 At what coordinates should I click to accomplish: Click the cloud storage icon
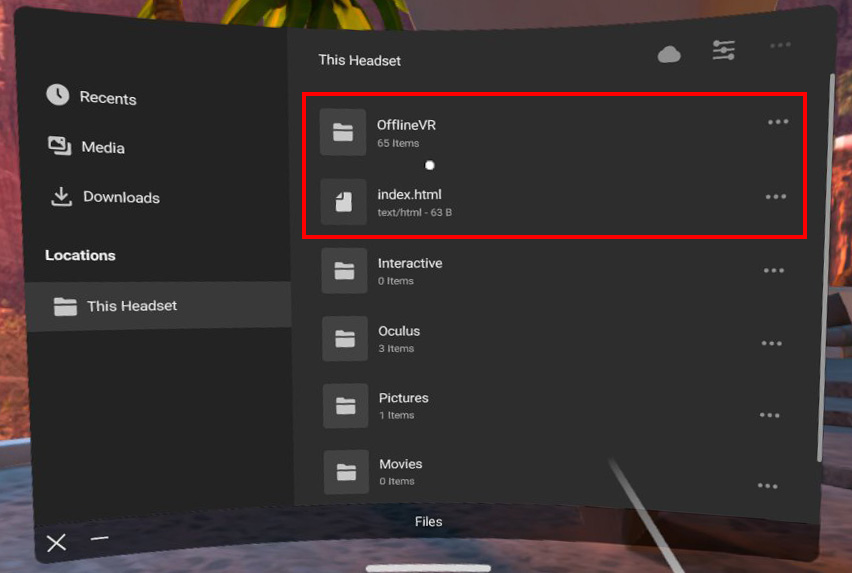click(x=669, y=54)
